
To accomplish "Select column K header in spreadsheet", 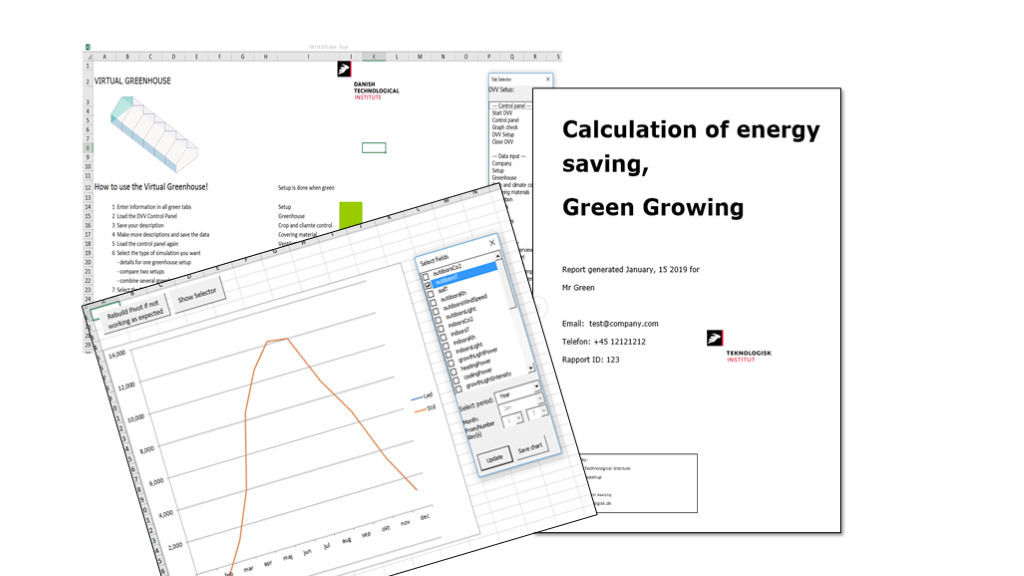I will [x=373, y=57].
